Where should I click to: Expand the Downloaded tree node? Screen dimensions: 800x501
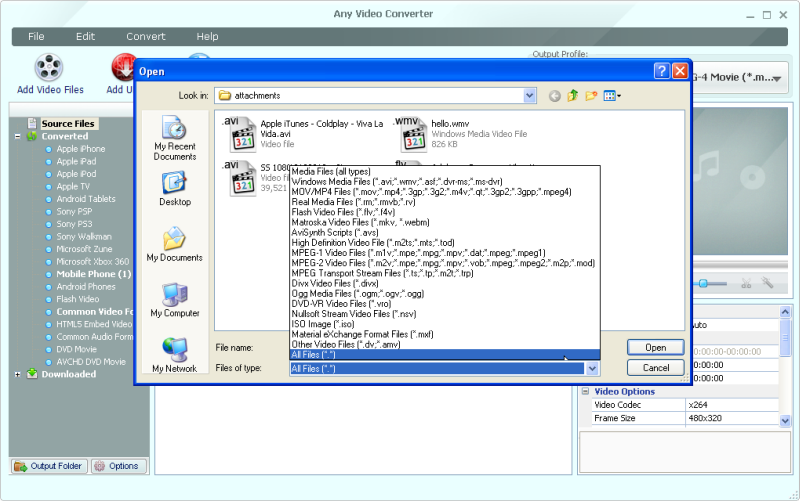[x=18, y=374]
